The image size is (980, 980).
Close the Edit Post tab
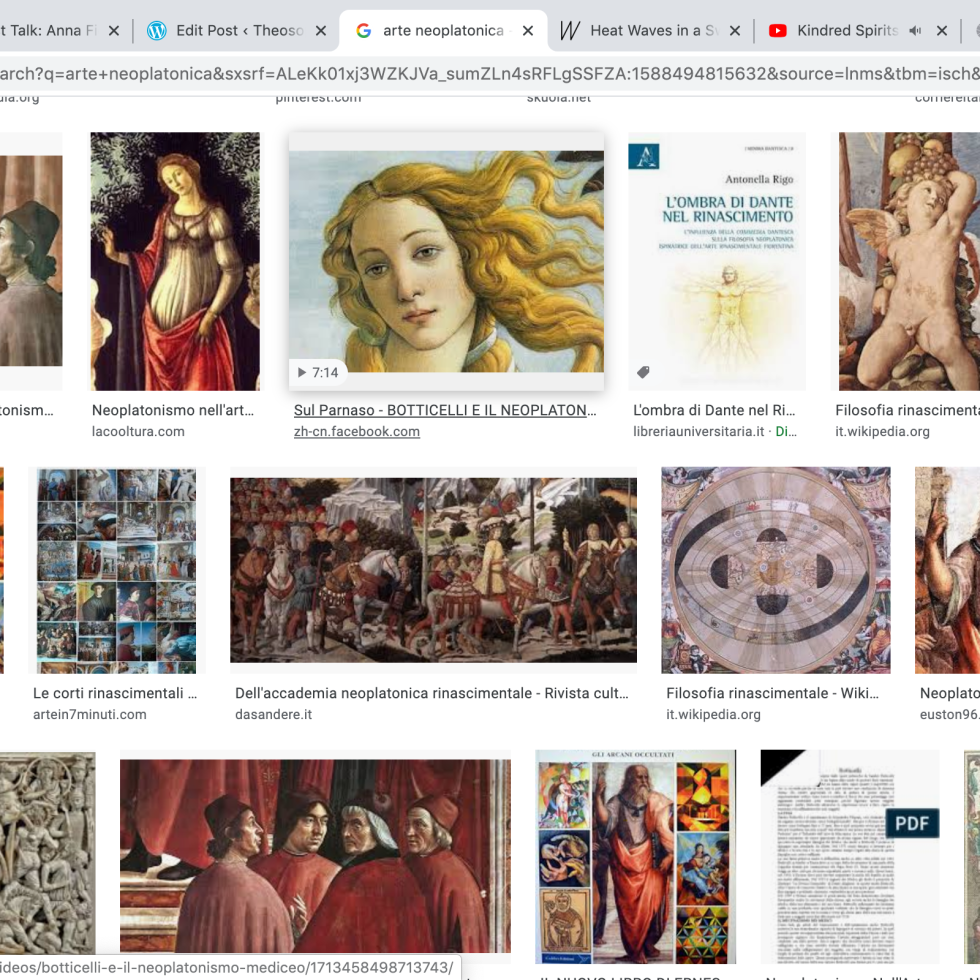[321, 31]
